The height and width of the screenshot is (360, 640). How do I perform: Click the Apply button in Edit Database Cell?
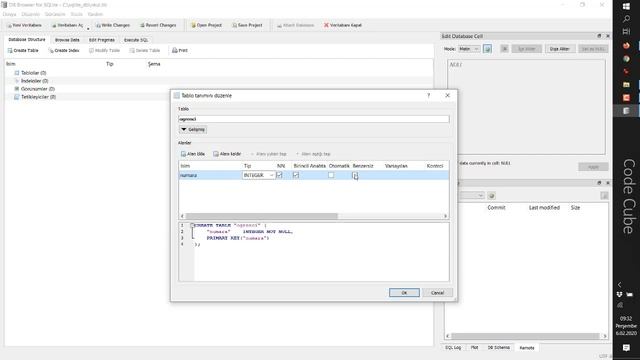593,167
